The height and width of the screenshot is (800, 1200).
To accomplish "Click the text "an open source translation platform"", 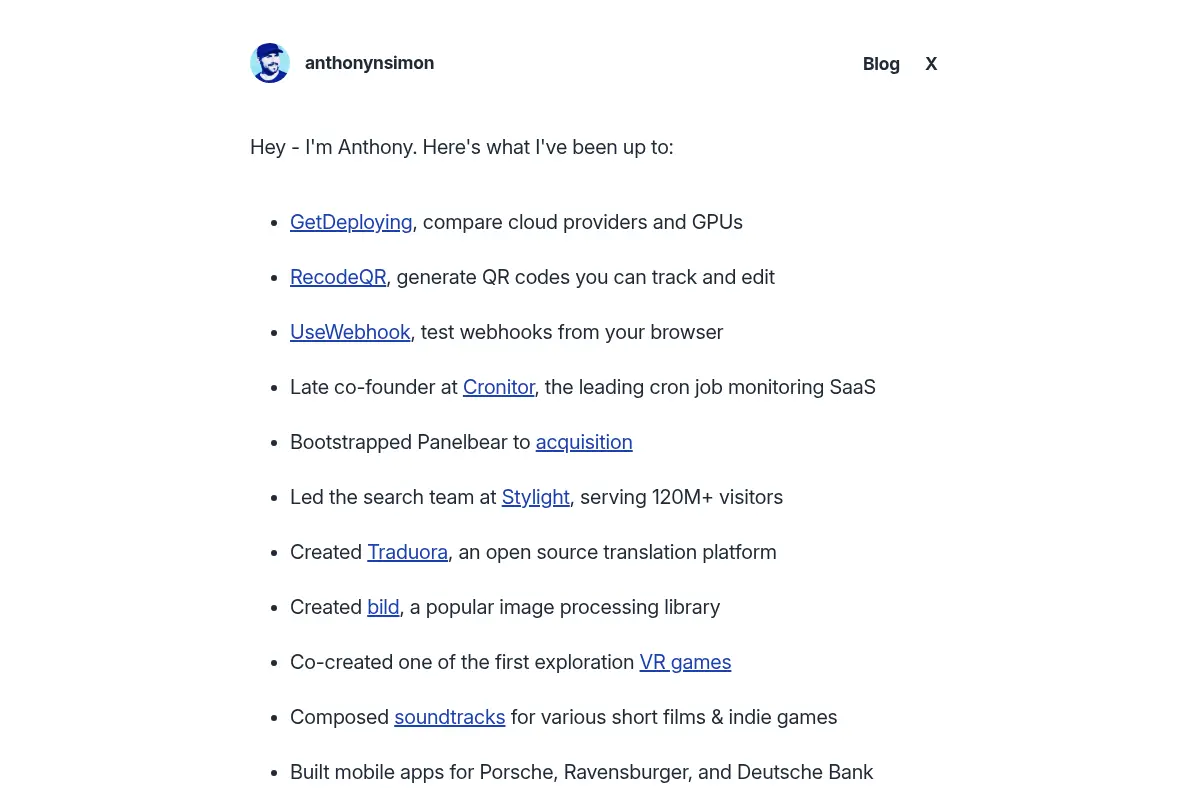I will pyautogui.click(x=617, y=552).
